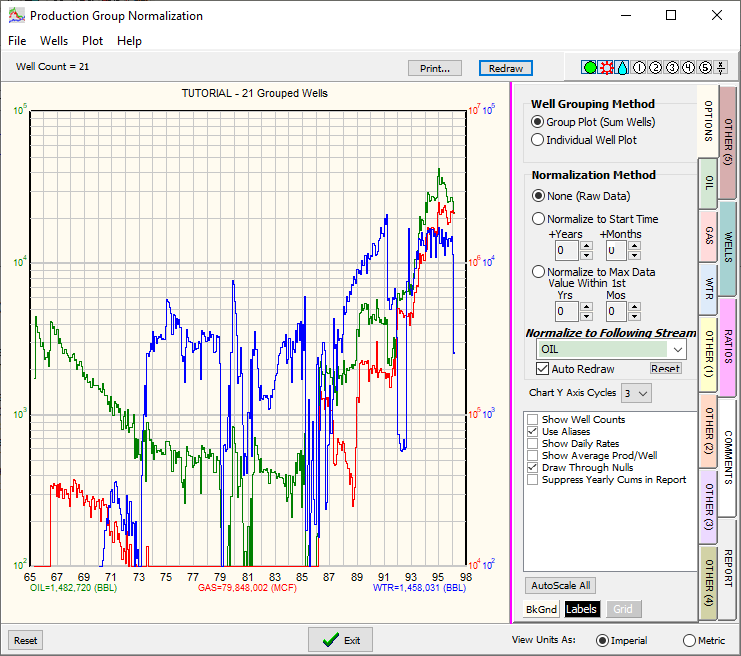Toggle the number 1 stream icon

(x=639, y=68)
